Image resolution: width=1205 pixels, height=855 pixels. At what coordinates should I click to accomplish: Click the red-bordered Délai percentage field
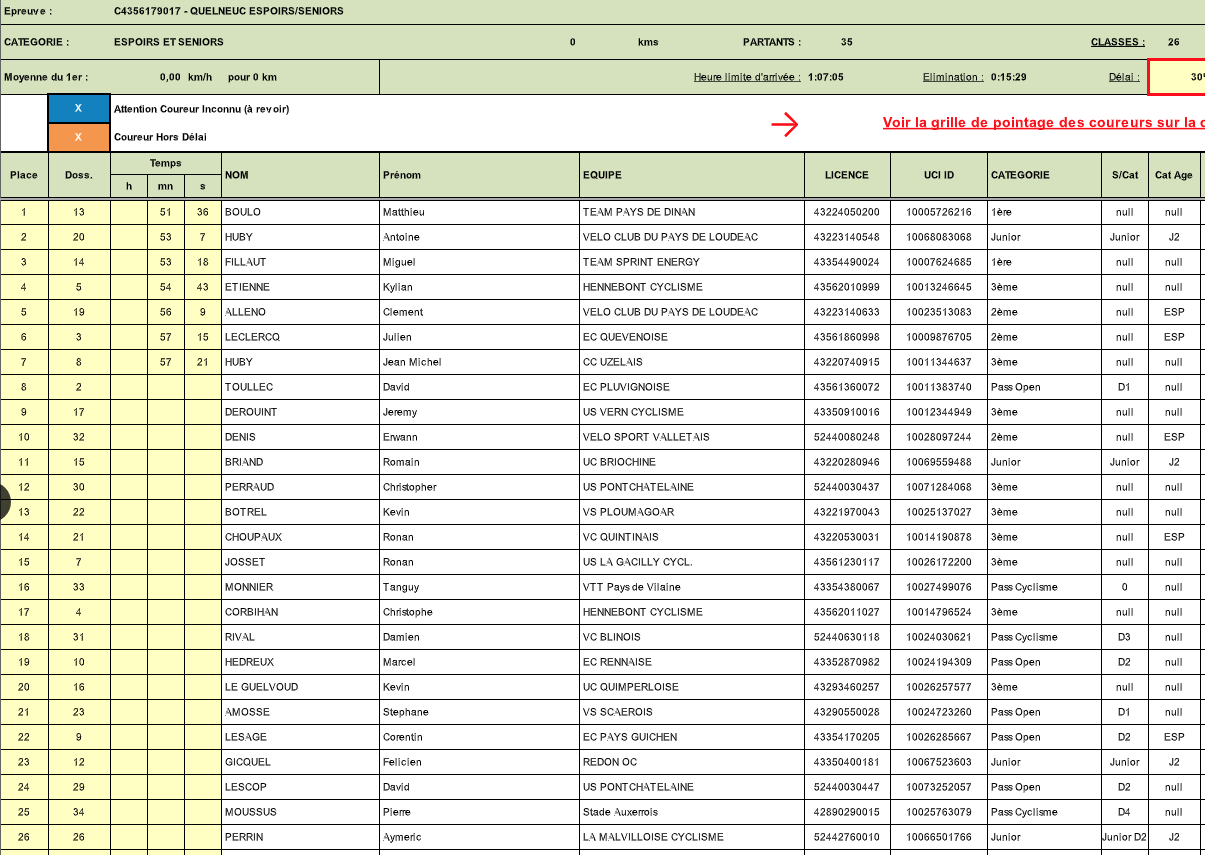tap(1176, 77)
